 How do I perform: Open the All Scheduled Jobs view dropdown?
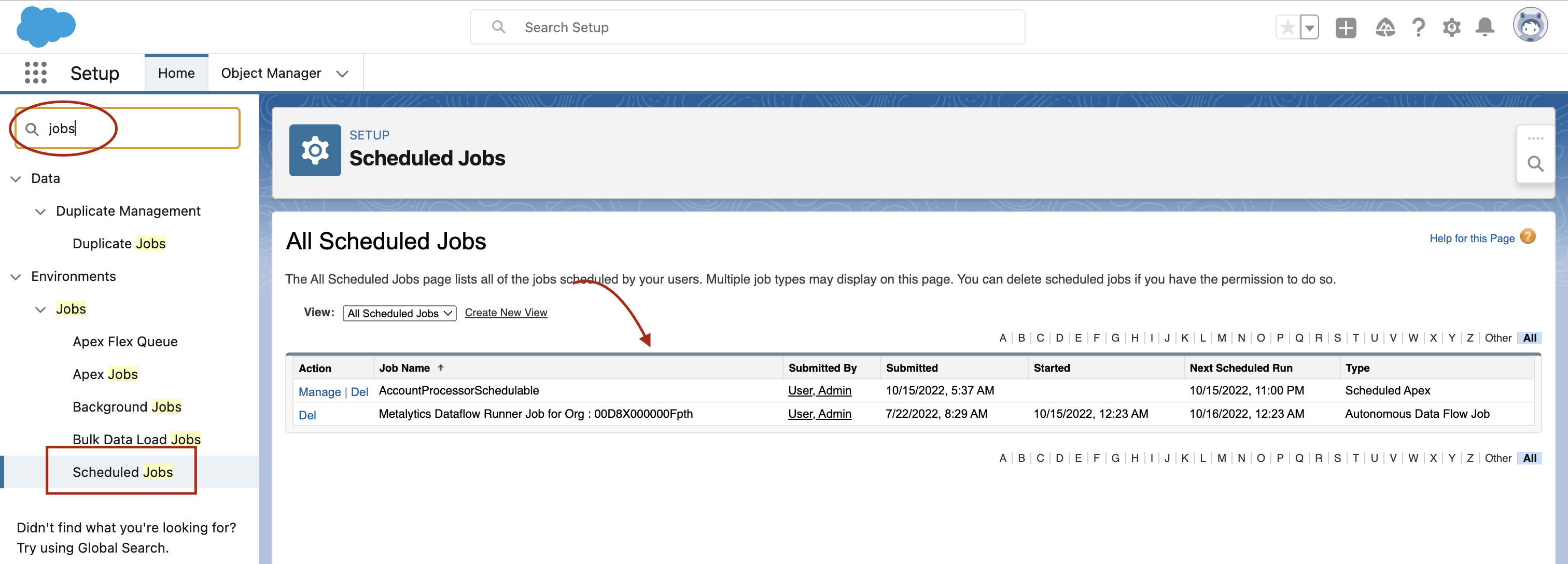399,313
